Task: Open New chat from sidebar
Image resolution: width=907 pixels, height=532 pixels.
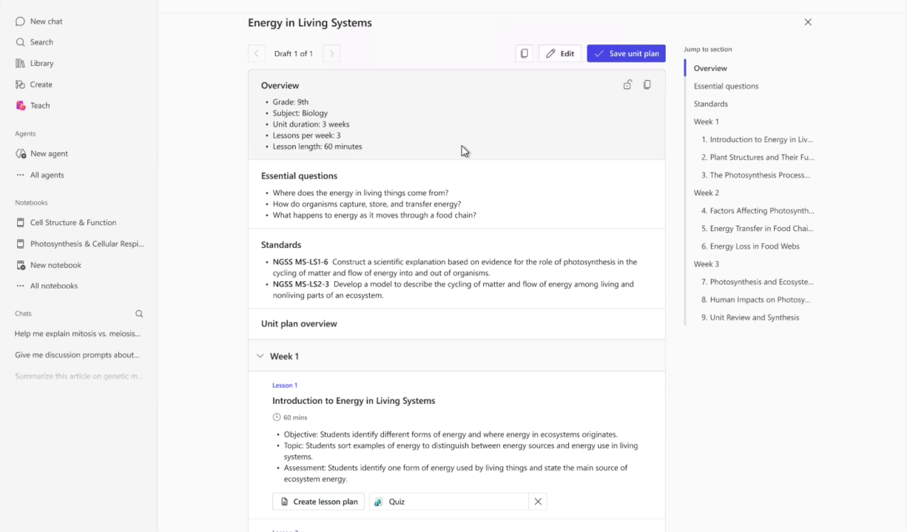Action: point(39,21)
